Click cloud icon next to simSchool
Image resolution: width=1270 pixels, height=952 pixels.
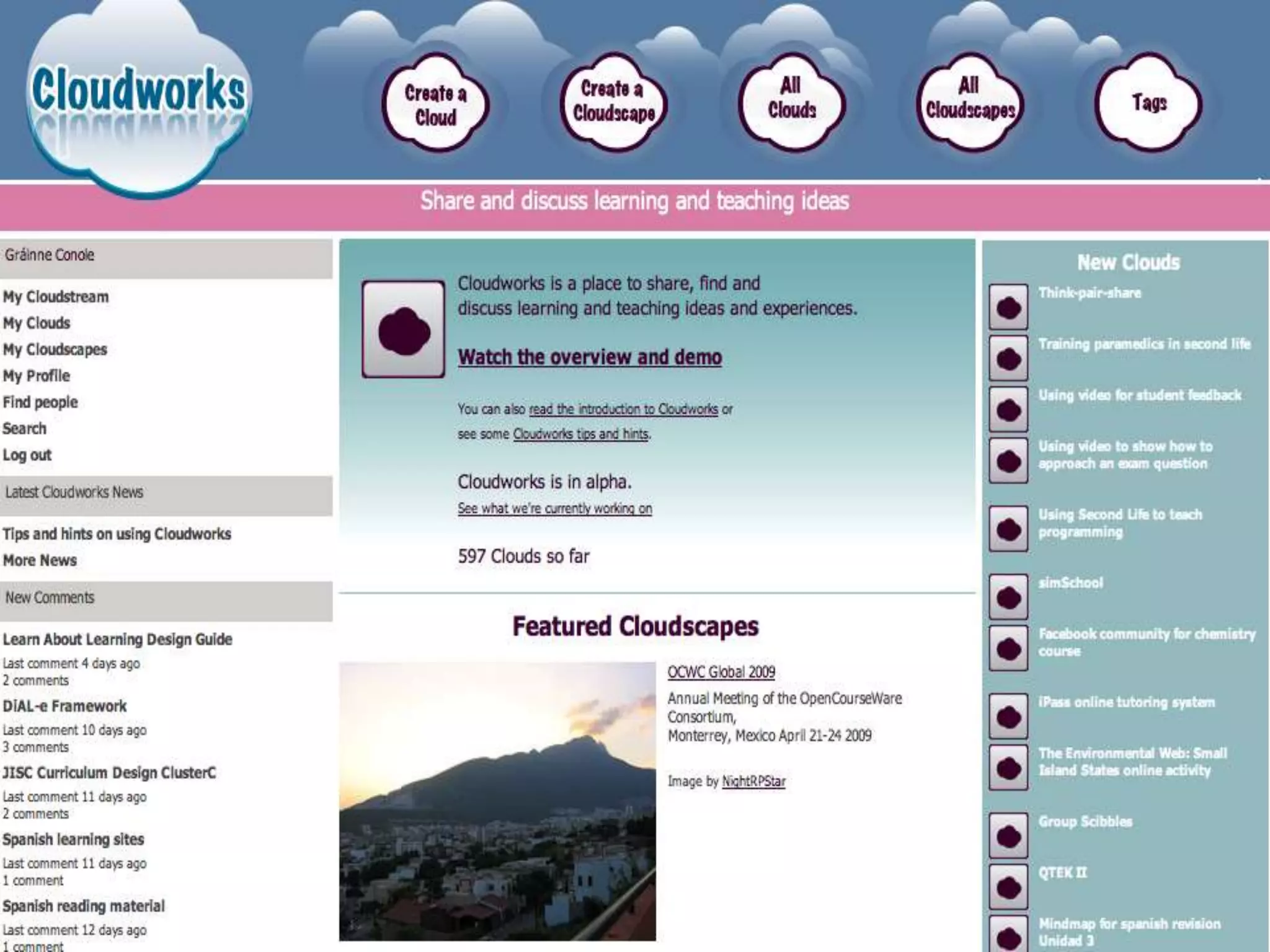(x=1008, y=597)
